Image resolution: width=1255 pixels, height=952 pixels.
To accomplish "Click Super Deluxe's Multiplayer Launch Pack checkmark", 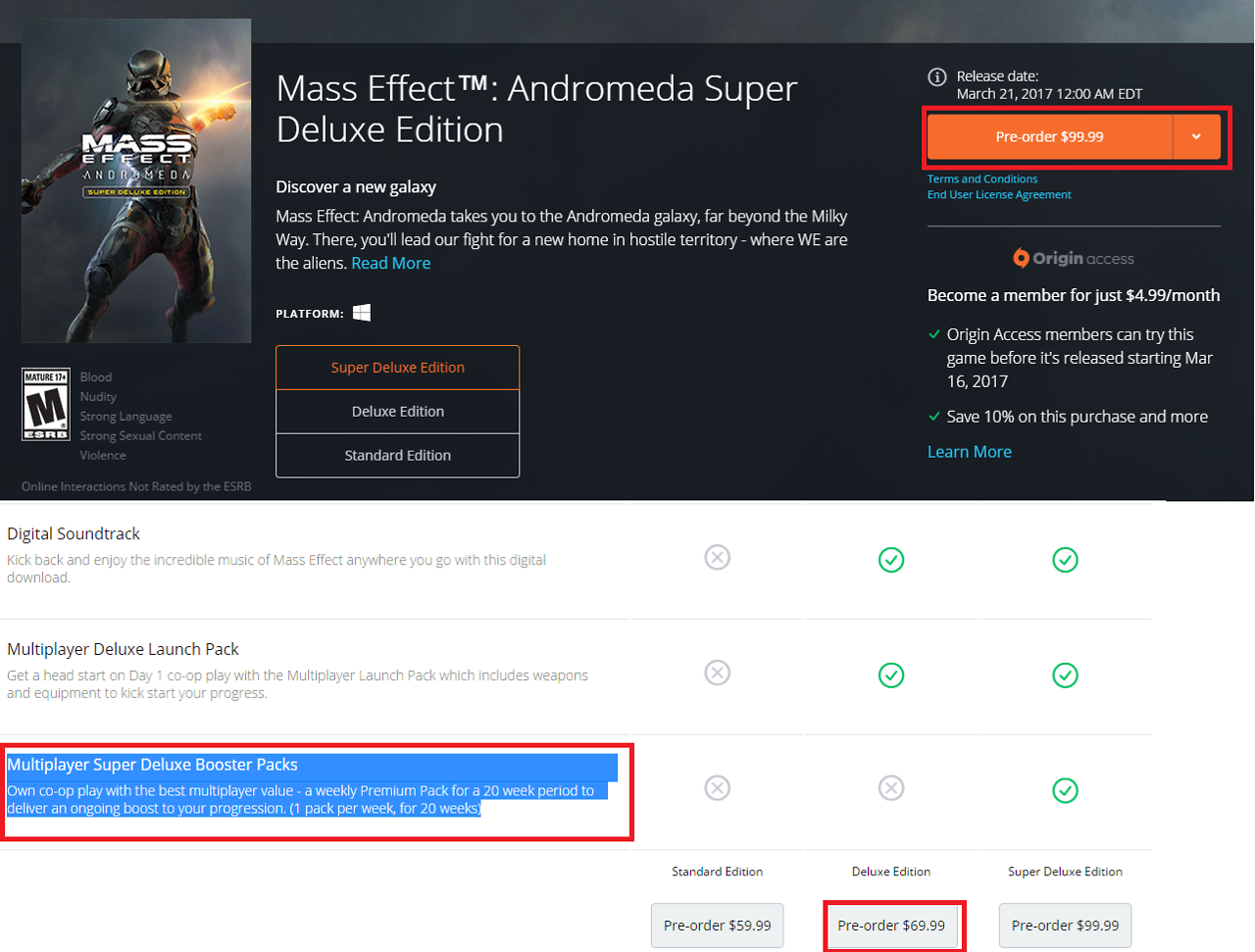I will coord(1065,676).
